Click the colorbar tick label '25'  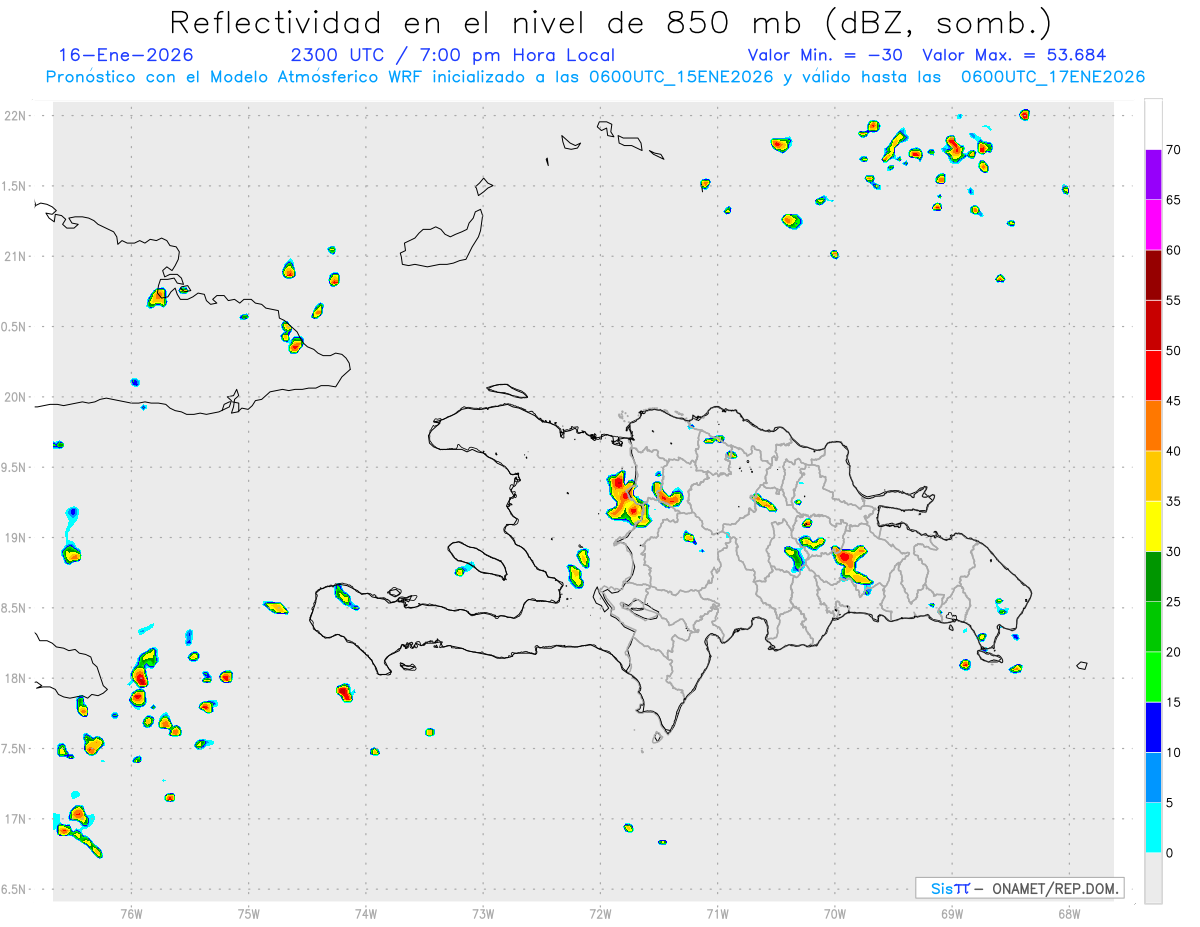(1173, 601)
